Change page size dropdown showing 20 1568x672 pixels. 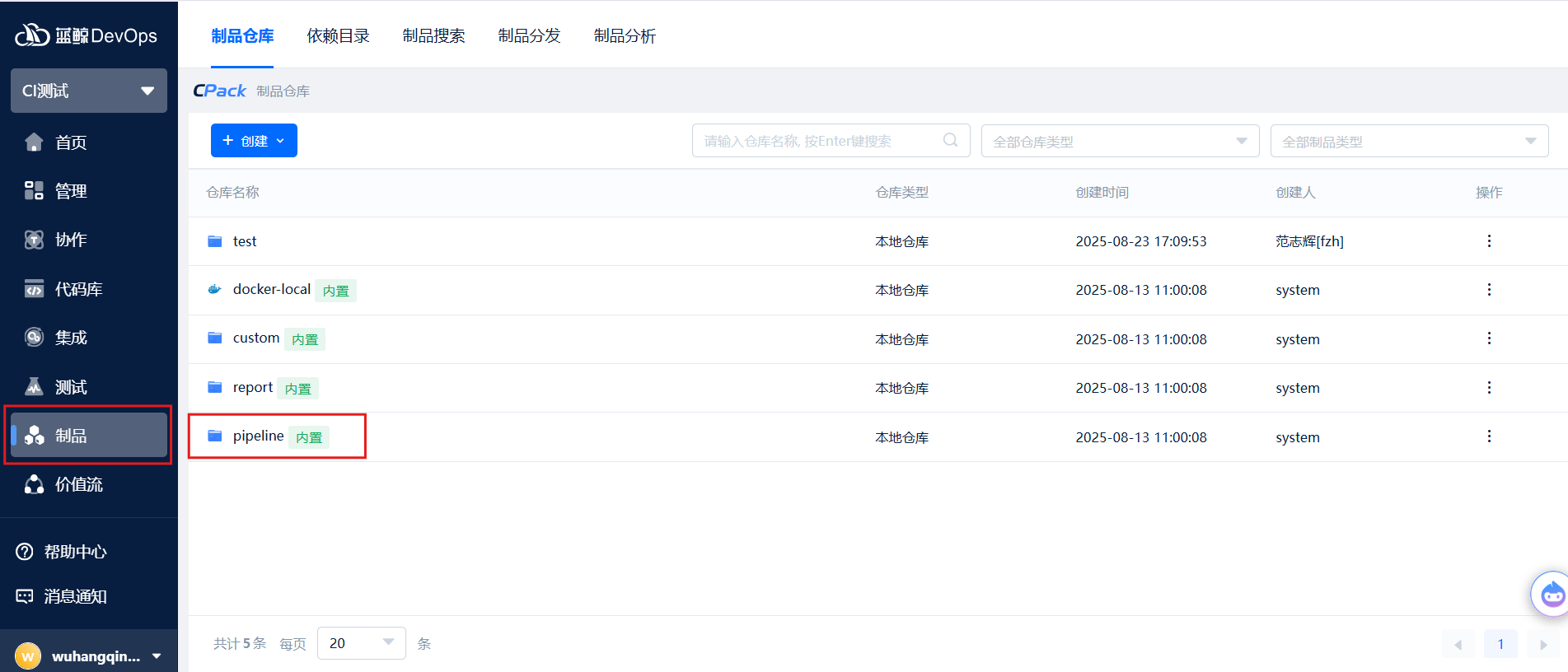[361, 643]
